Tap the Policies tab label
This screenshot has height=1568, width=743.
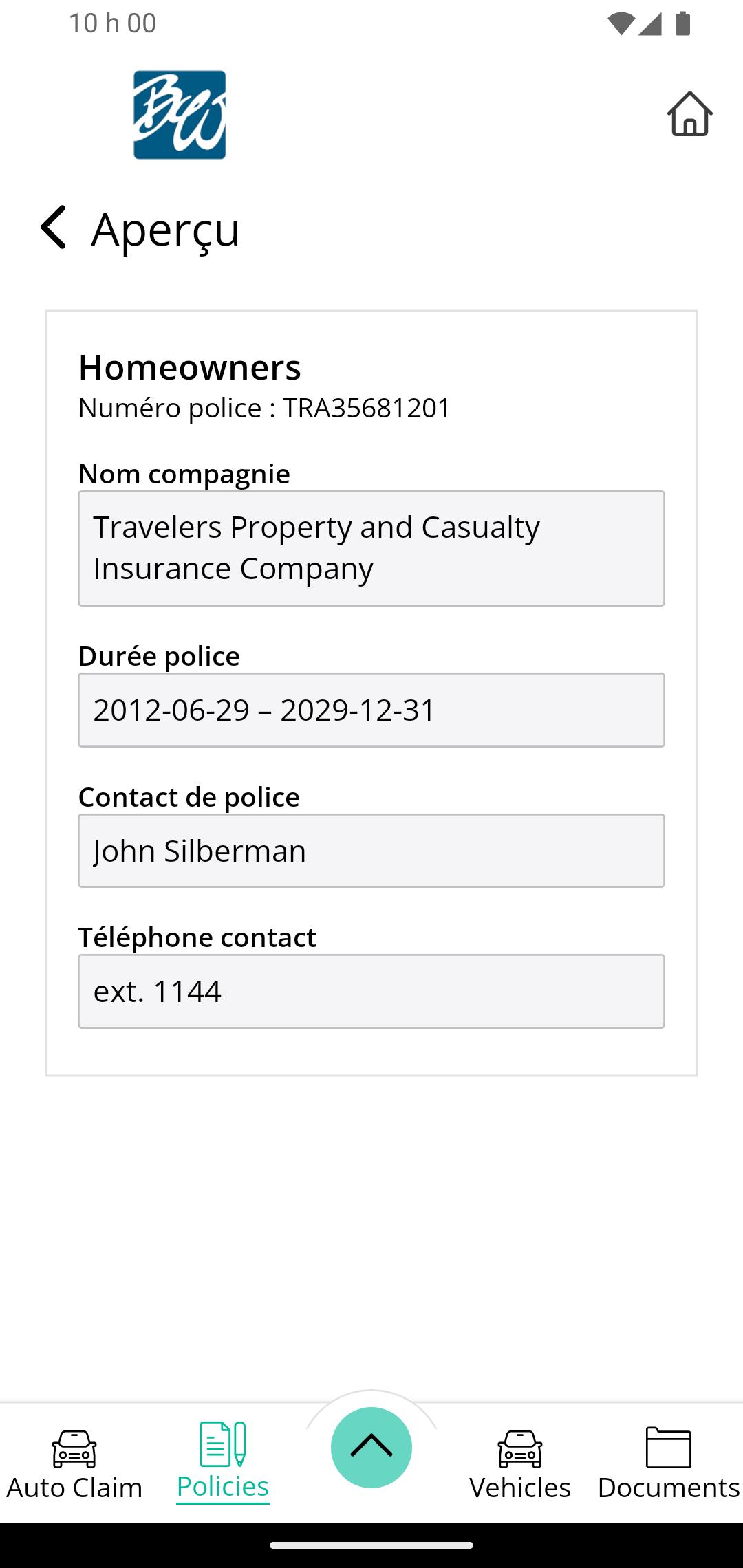[223, 1487]
